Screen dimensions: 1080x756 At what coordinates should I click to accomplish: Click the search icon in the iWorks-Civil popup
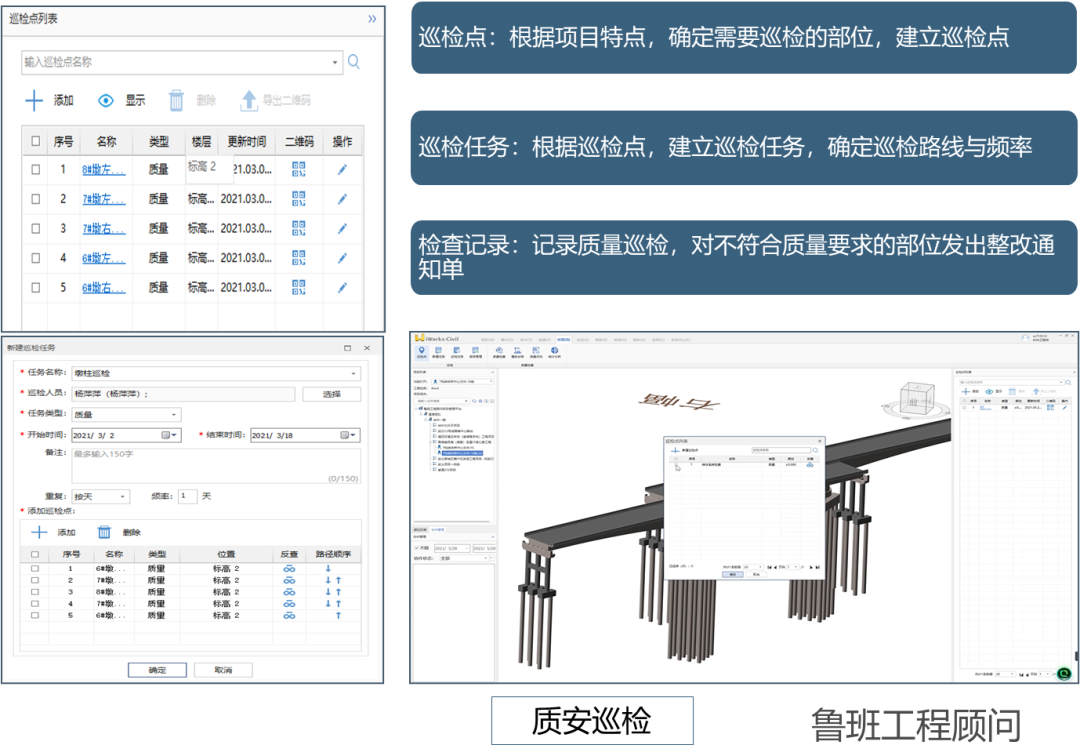(816, 450)
